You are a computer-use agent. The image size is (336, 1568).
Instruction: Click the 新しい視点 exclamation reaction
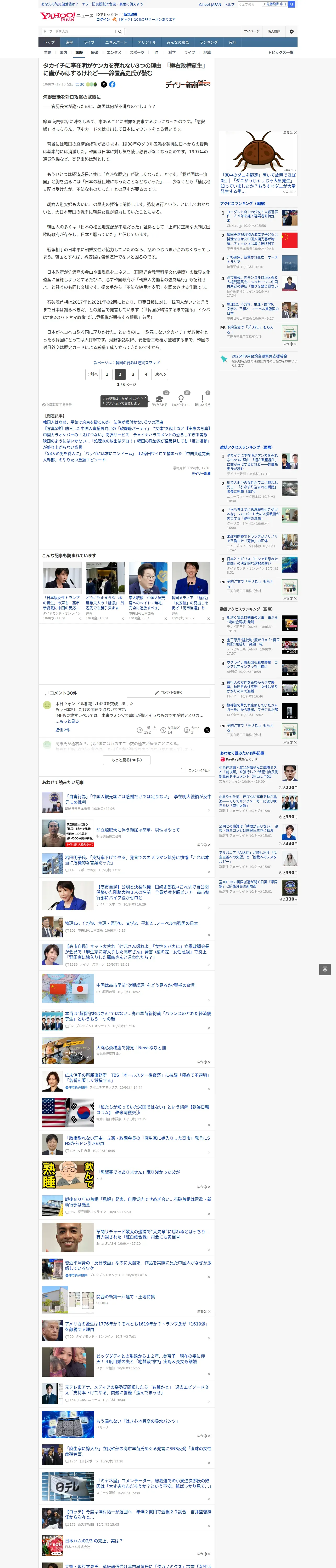203,399
